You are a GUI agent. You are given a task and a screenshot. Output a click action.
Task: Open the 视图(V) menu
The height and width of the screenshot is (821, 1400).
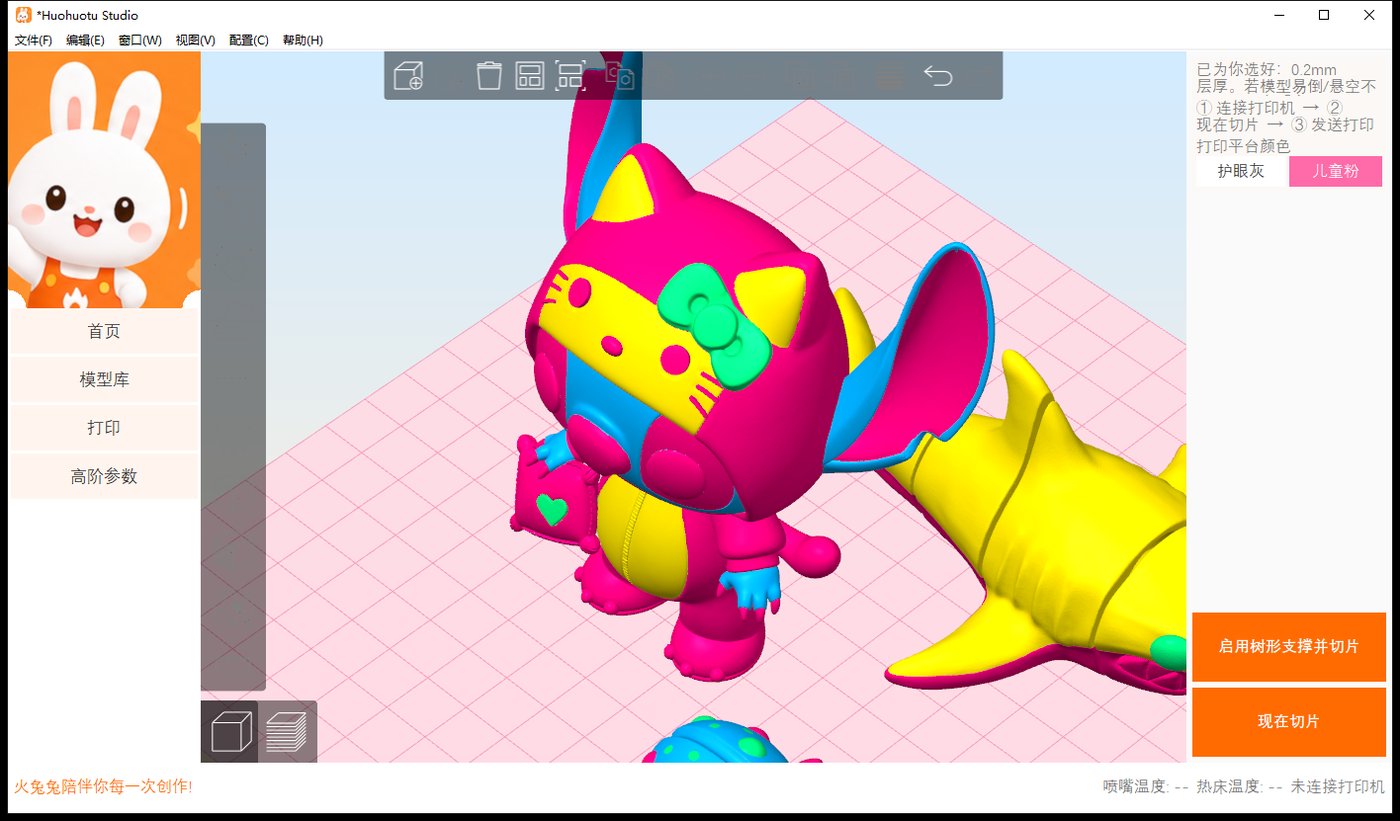click(x=195, y=40)
